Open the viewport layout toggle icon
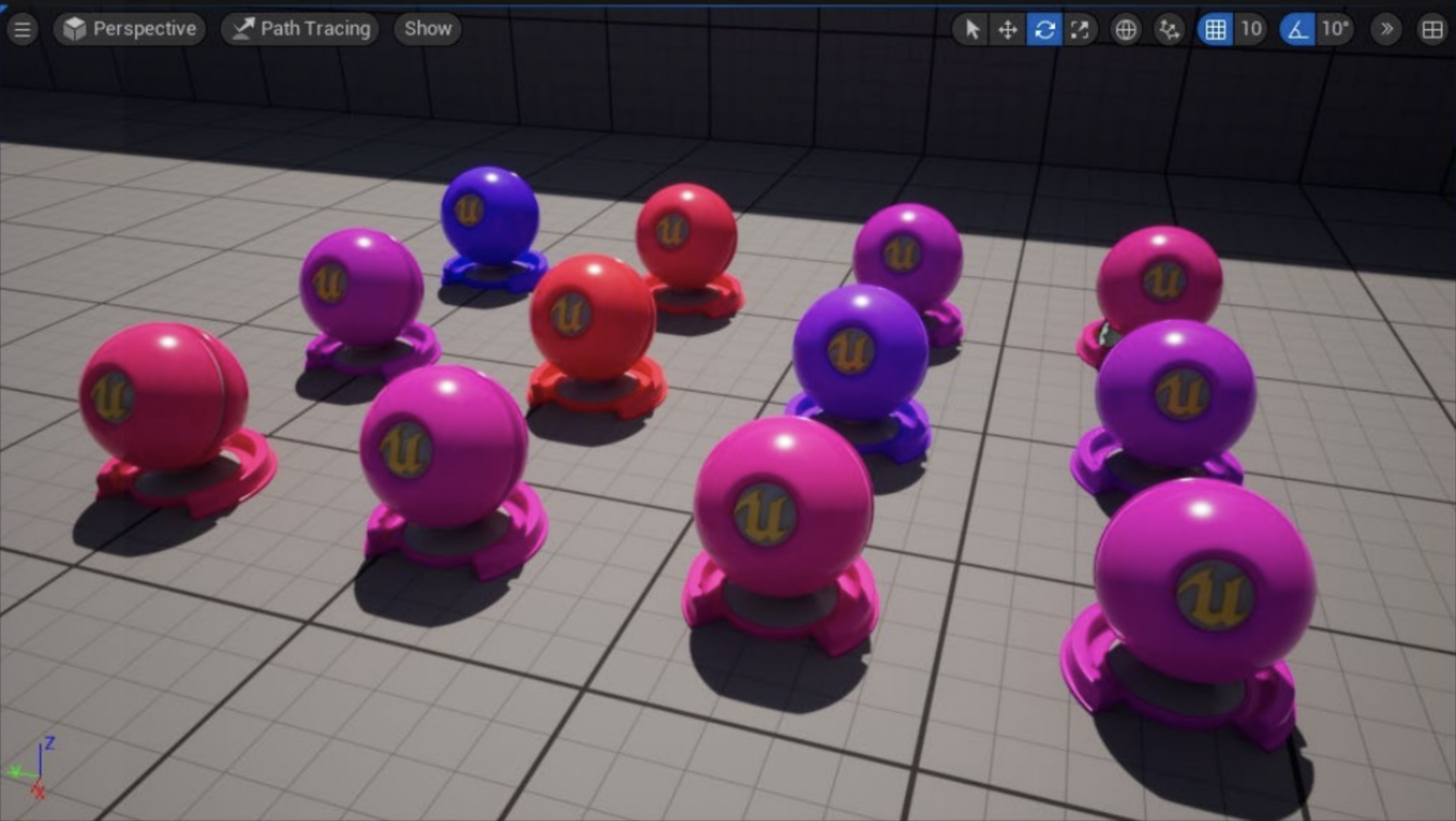1456x821 pixels. [1432, 30]
